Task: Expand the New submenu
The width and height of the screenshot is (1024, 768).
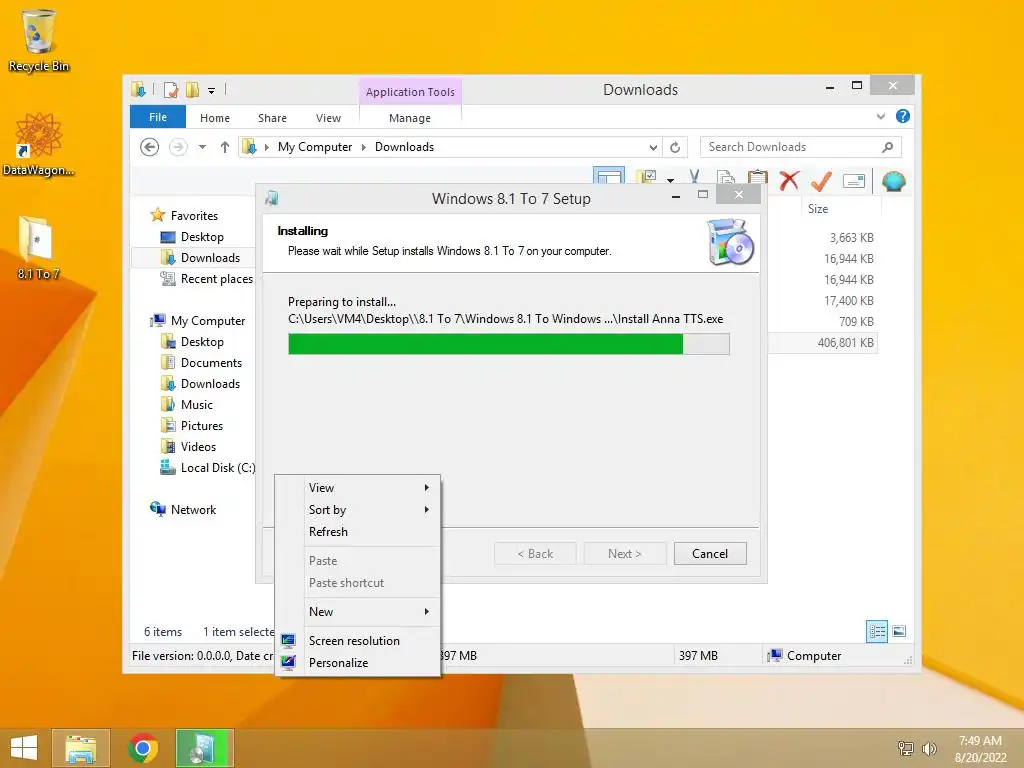Action: pyautogui.click(x=371, y=612)
